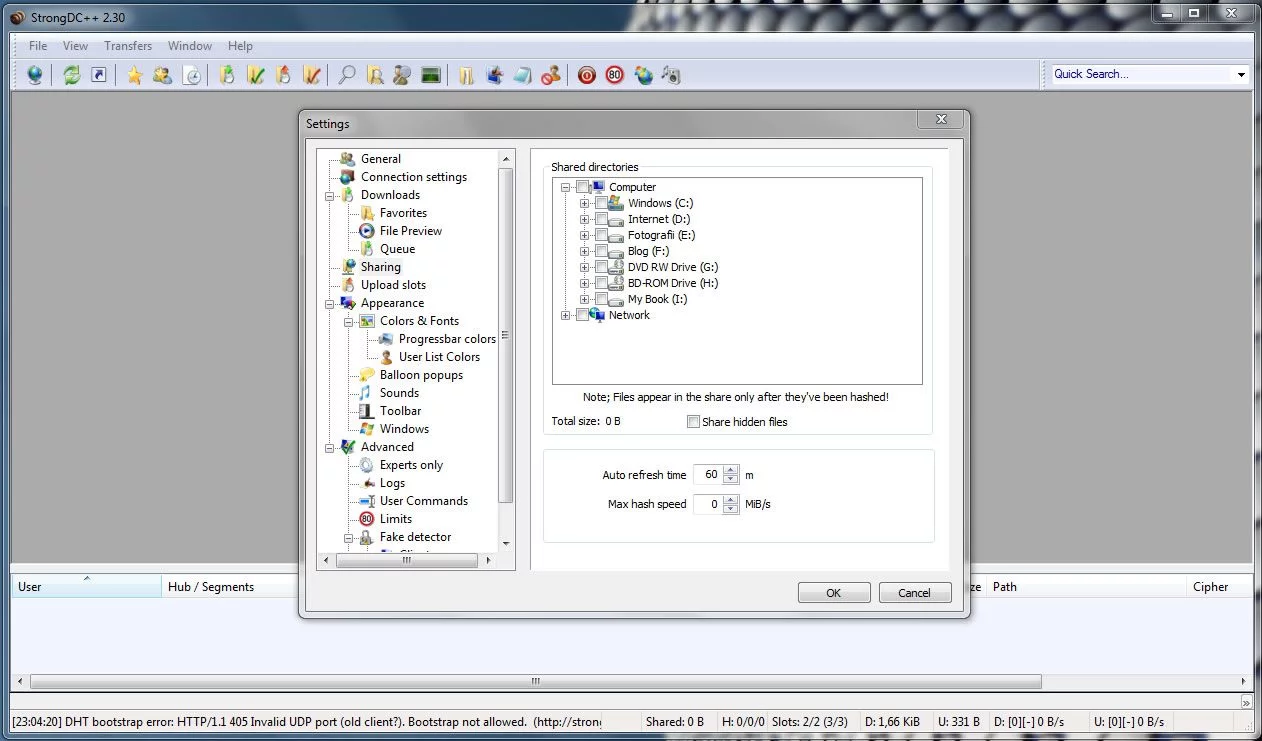The height and width of the screenshot is (741, 1262).
Task: Toggle the speed limiter 80 toolbar icon
Action: point(615,75)
